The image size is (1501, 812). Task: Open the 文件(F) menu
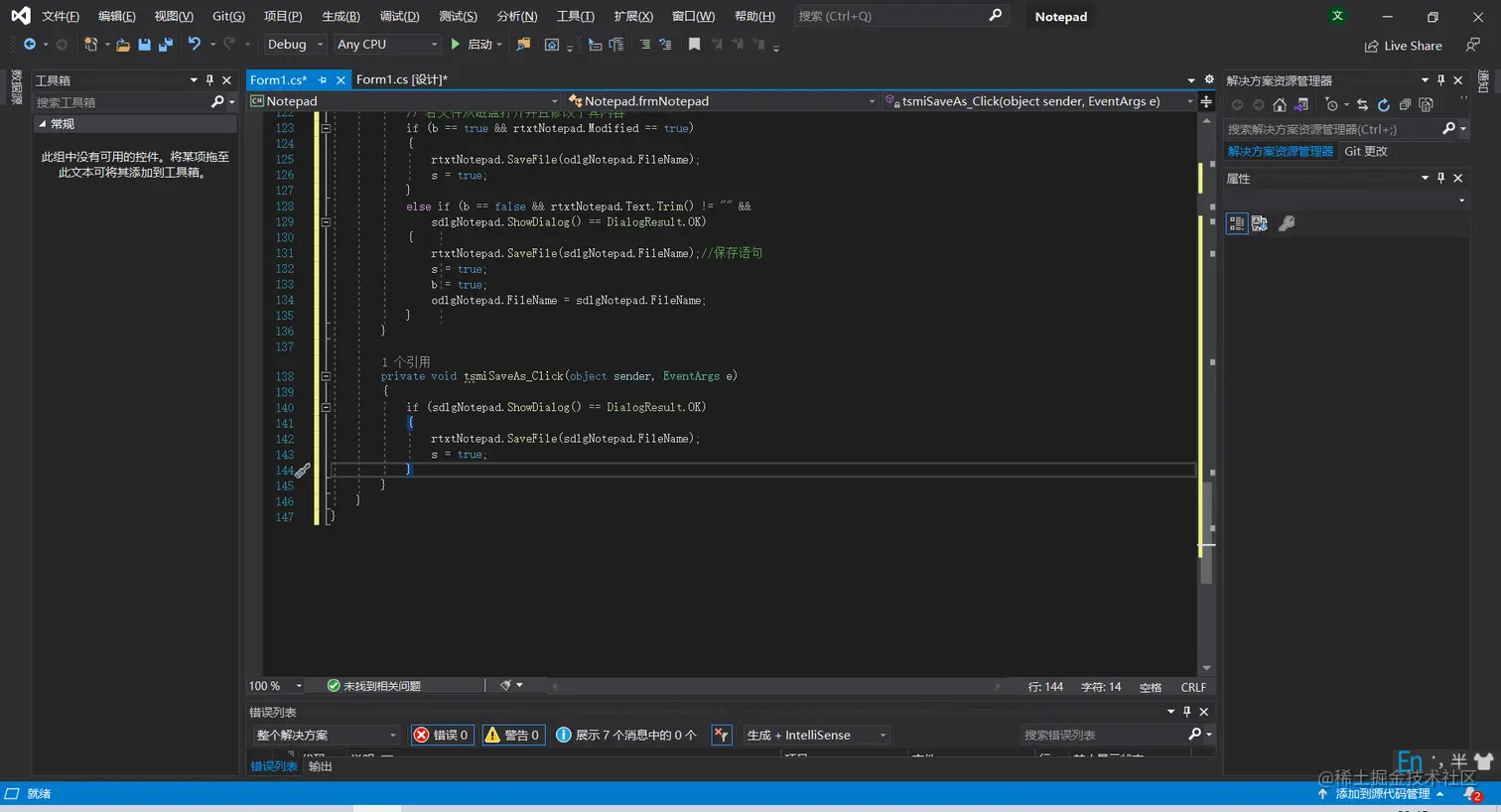pos(61,16)
